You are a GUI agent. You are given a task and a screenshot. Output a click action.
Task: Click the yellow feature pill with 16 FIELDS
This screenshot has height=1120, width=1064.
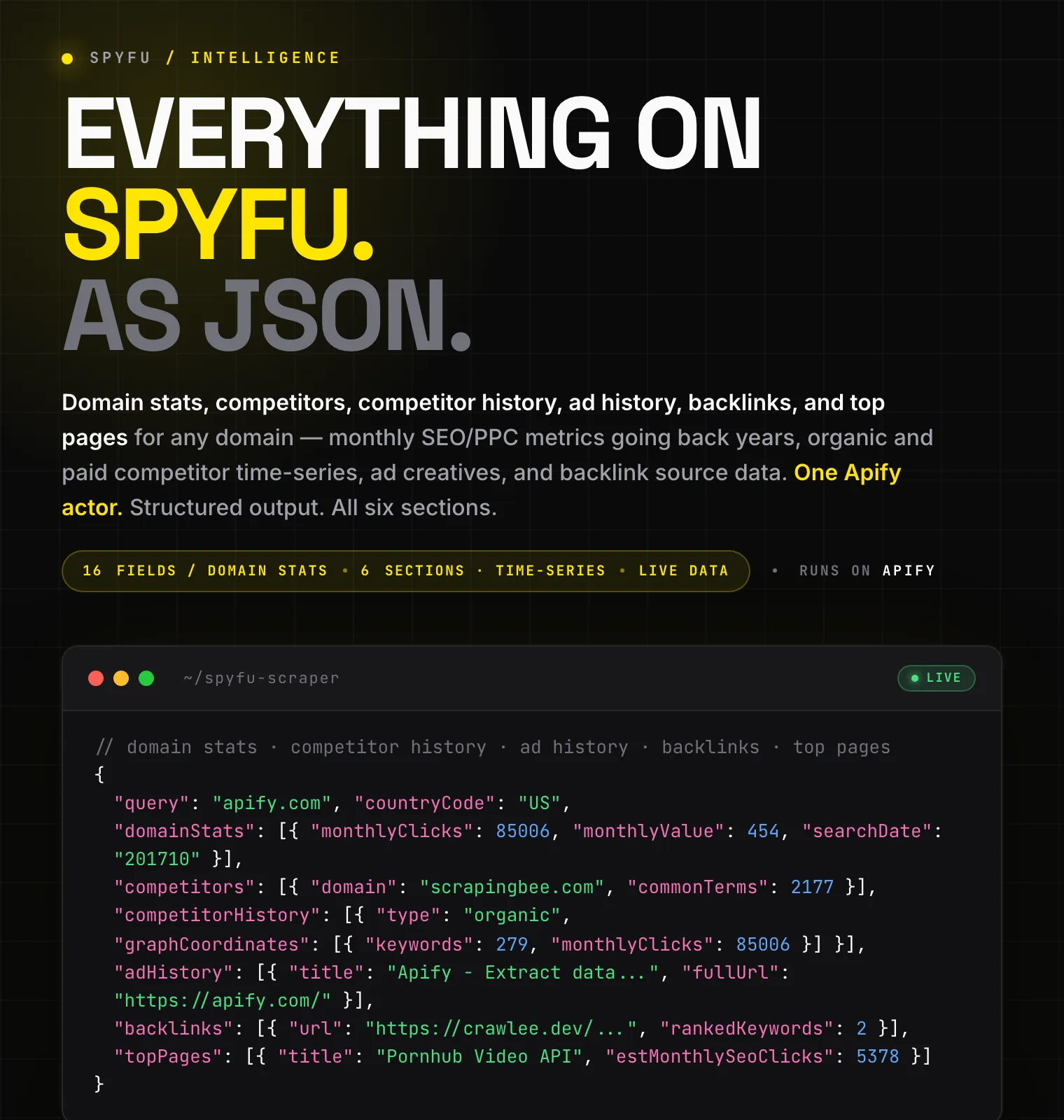[406, 571]
